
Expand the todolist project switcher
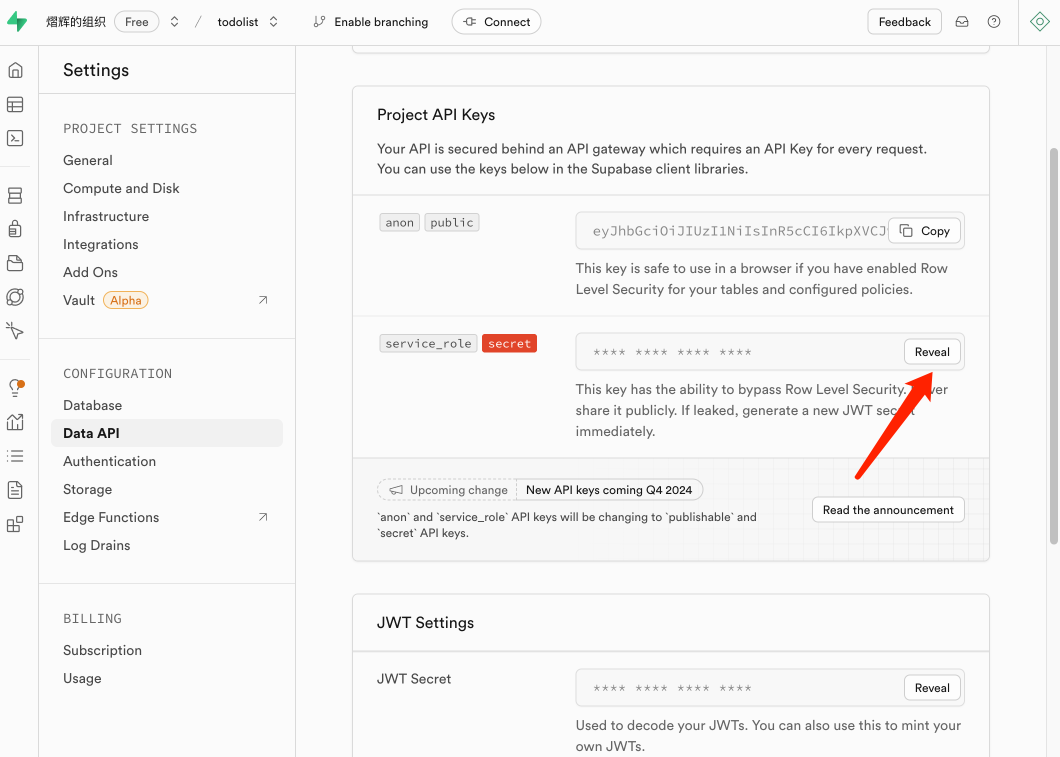274,22
